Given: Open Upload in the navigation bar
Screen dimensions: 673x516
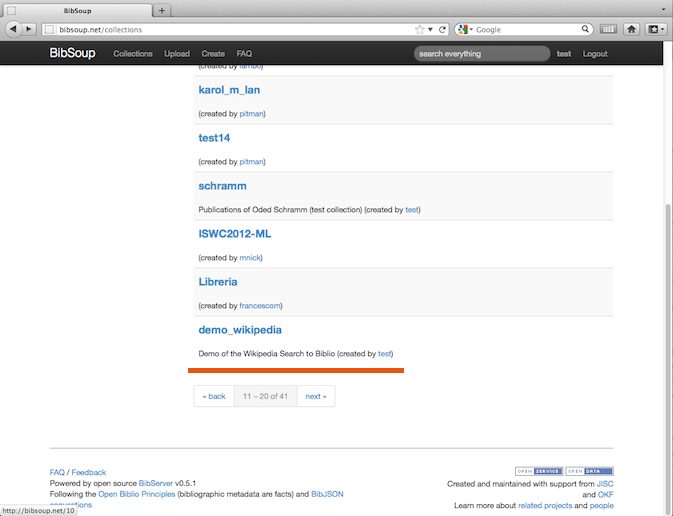Looking at the screenshot, I should [x=177, y=54].
